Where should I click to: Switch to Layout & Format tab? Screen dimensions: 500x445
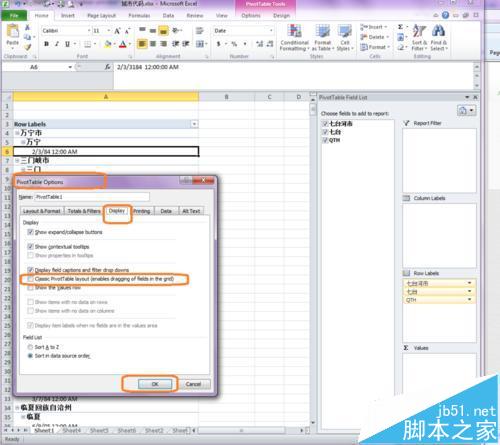click(42, 211)
